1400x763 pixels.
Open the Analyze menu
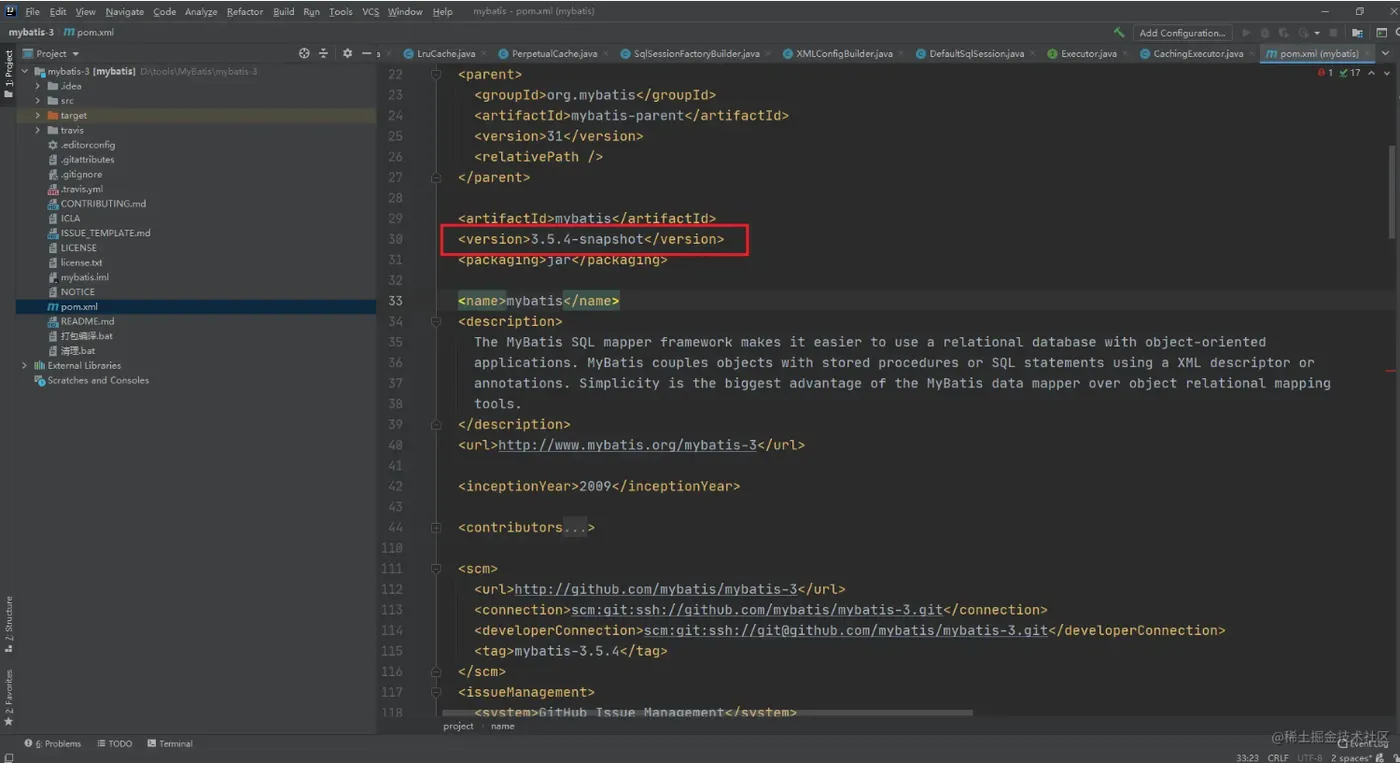(x=200, y=12)
